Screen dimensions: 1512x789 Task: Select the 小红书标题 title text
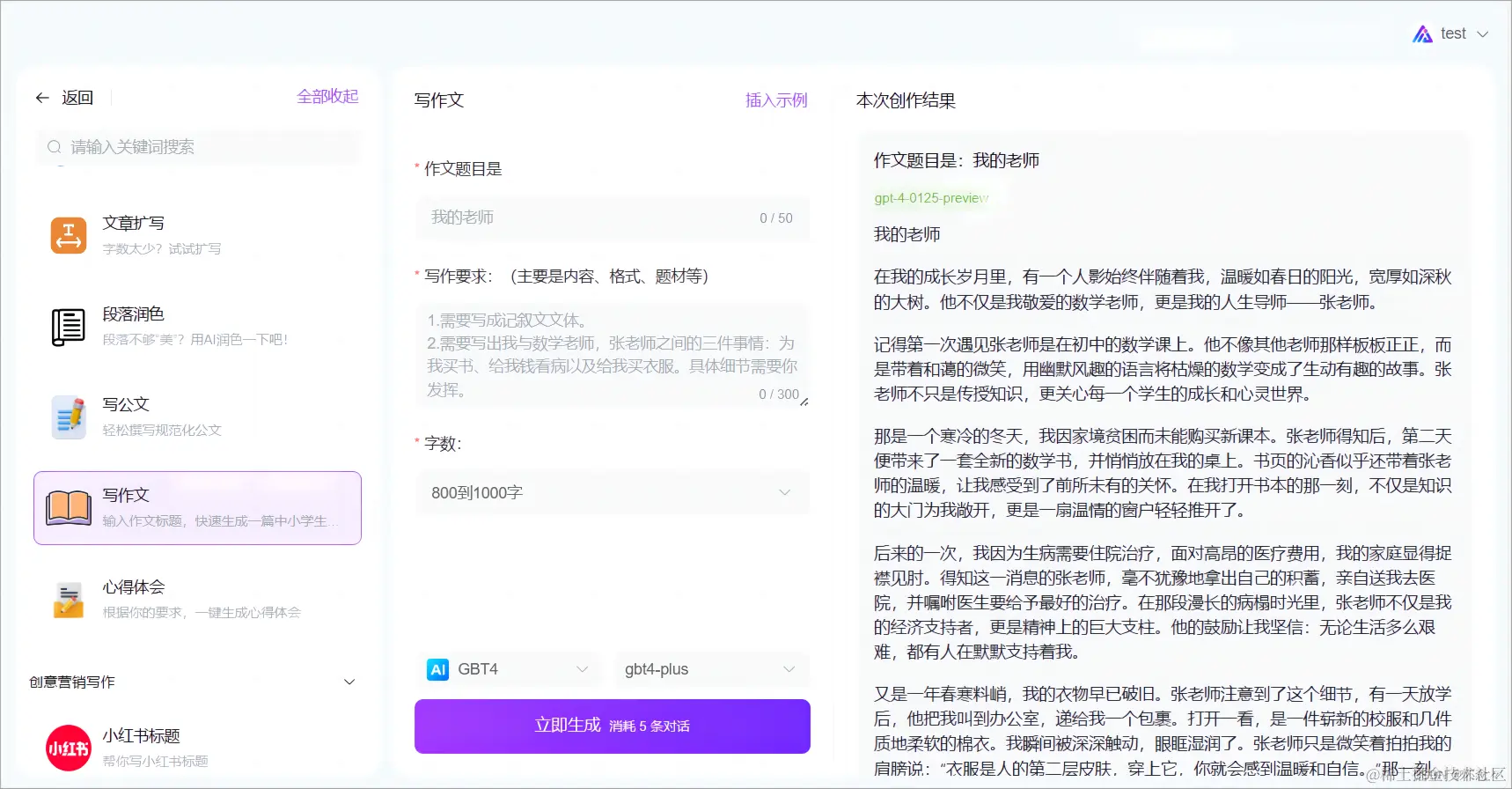click(141, 736)
